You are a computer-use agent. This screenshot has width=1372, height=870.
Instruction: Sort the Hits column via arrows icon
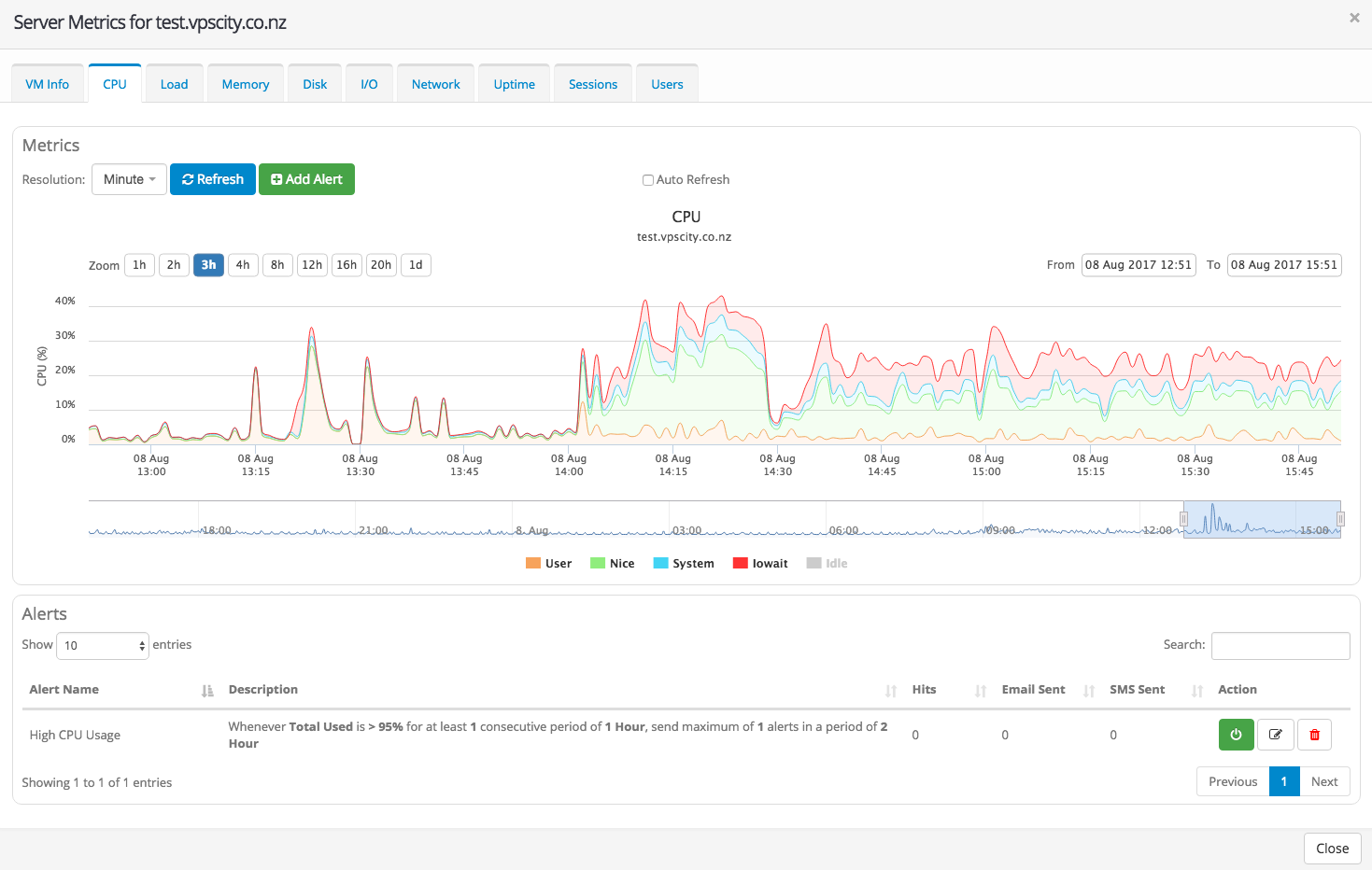(x=980, y=691)
